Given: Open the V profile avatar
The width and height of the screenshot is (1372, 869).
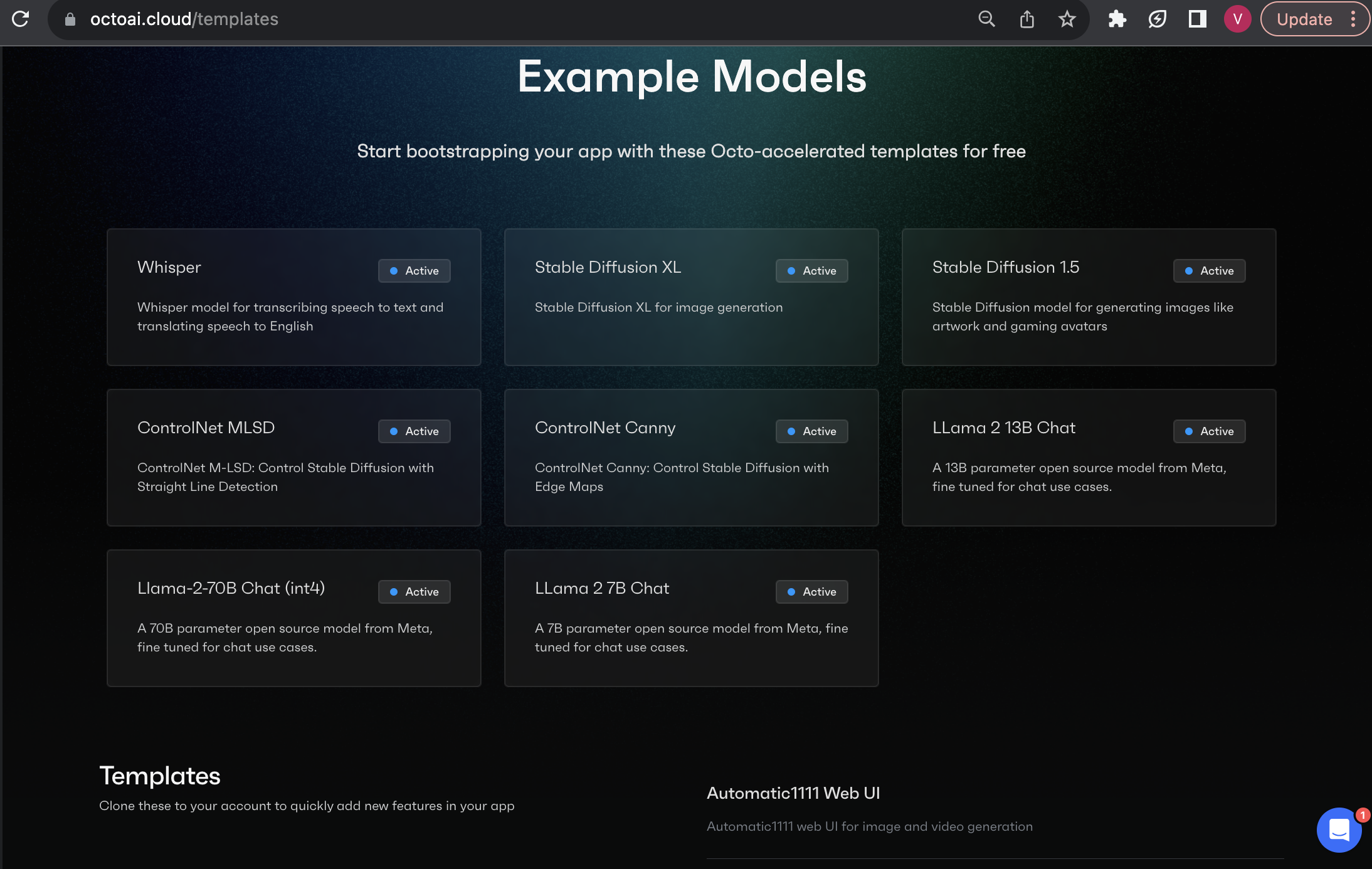Looking at the screenshot, I should click(1237, 19).
